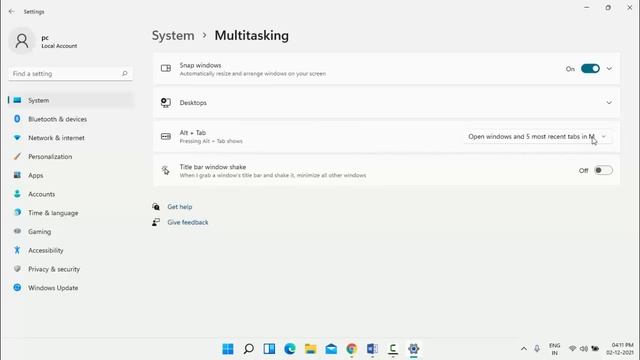Go to Network & internet
Image resolution: width=640 pixels, height=360 pixels.
coord(71,138)
